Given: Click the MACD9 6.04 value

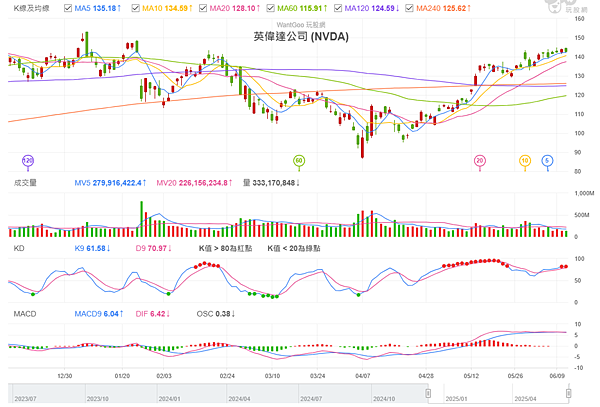Looking at the screenshot, I should pyautogui.click(x=99, y=314).
